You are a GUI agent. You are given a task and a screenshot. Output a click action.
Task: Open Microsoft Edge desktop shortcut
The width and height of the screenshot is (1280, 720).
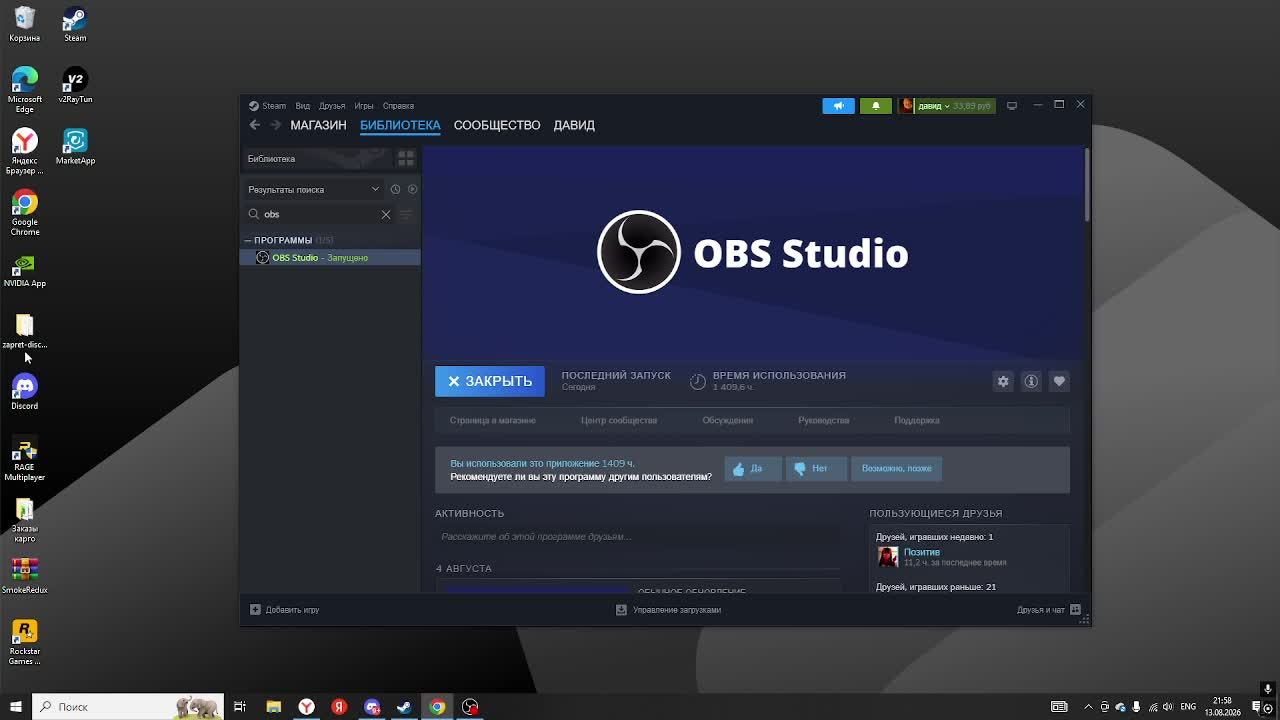pyautogui.click(x=25, y=90)
